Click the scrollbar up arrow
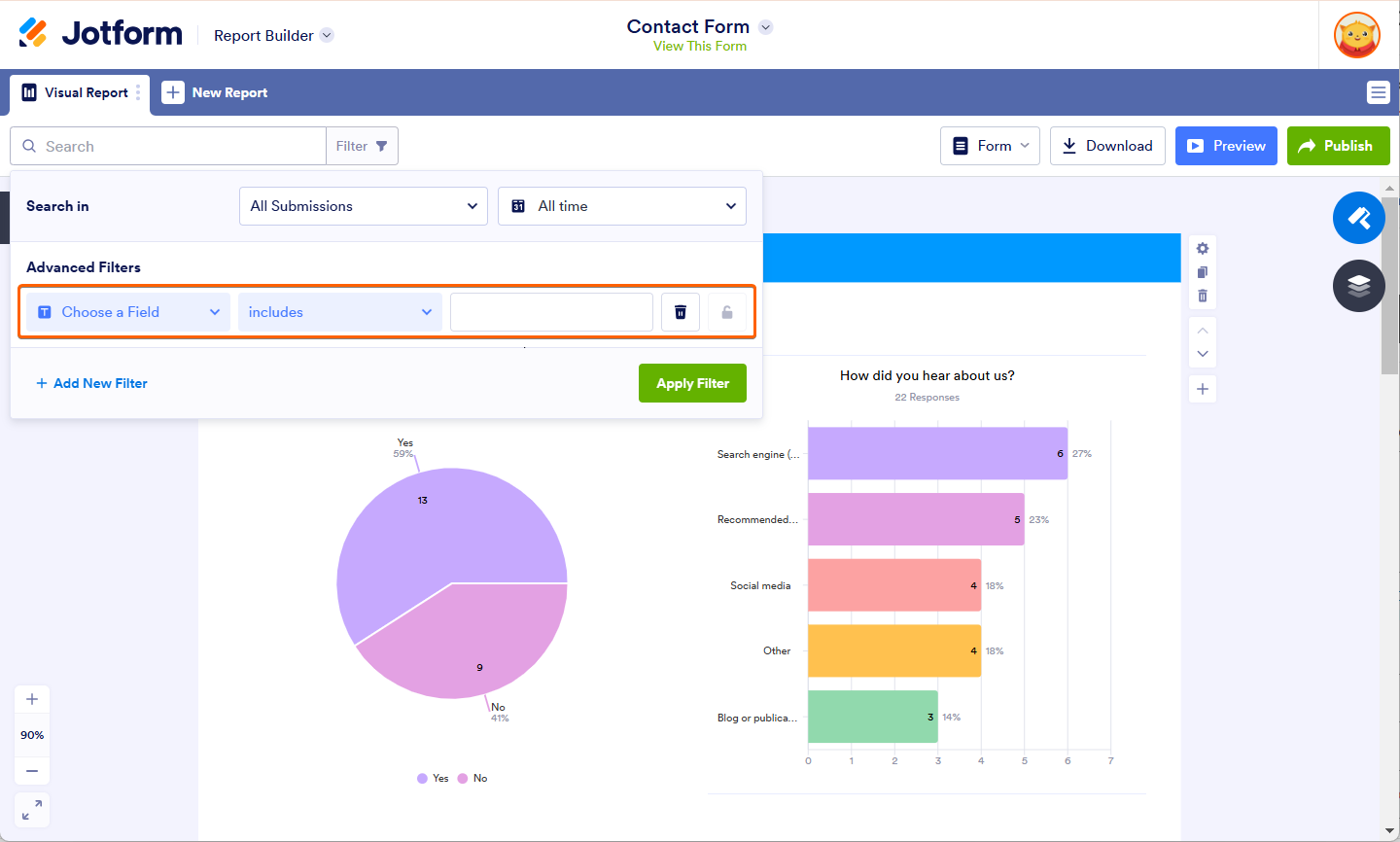The image size is (1400, 842). click(x=1390, y=188)
